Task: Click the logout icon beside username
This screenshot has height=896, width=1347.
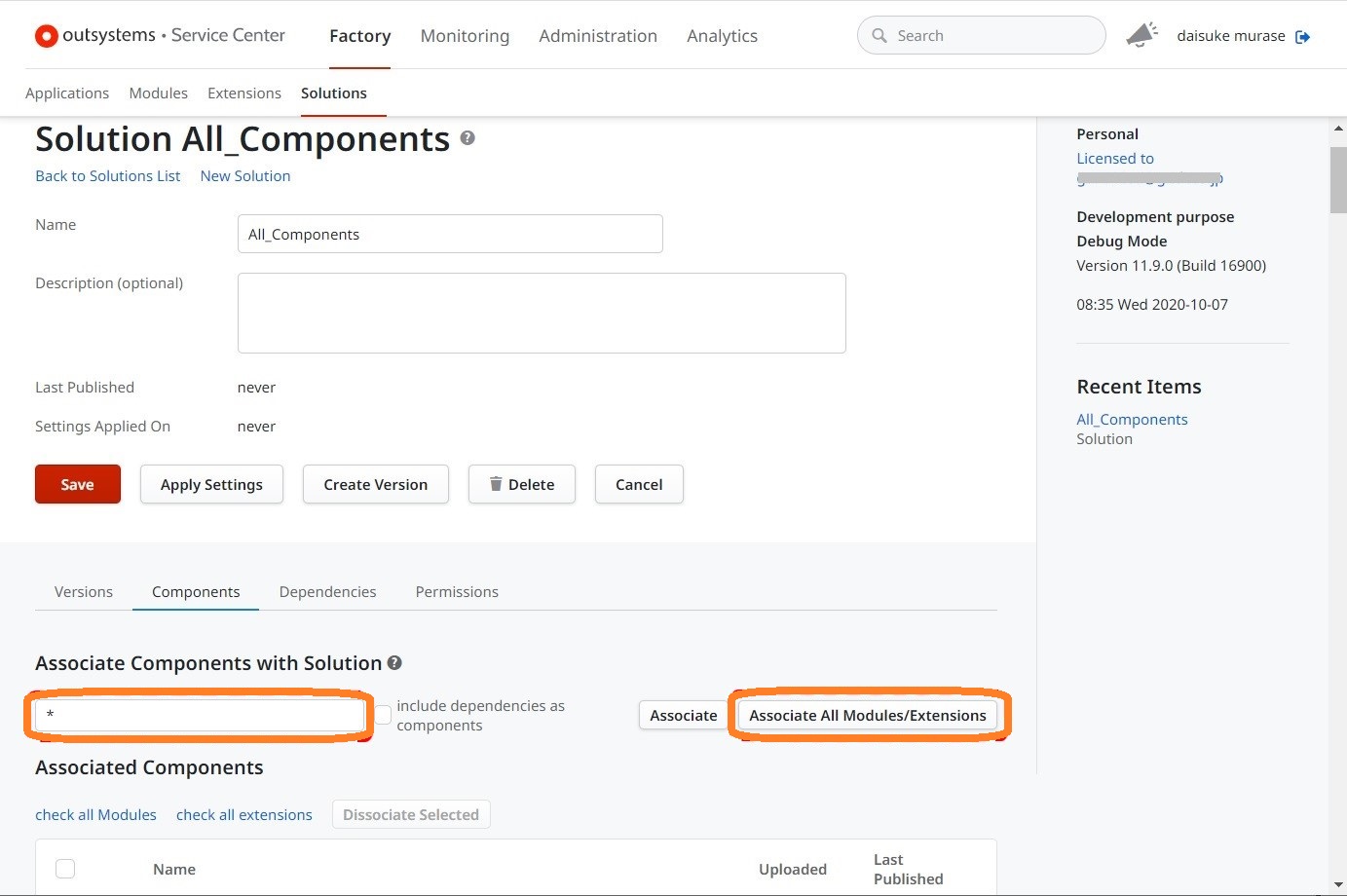Action: [1302, 37]
